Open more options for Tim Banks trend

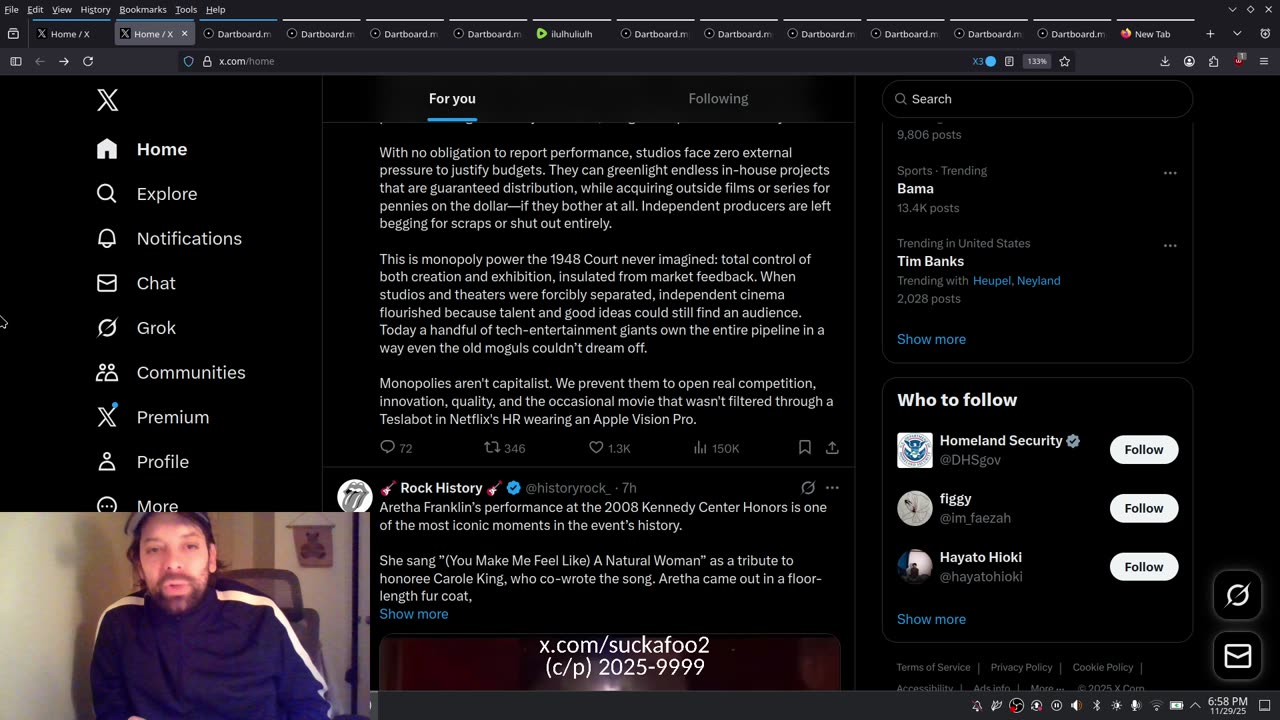tap(1170, 246)
